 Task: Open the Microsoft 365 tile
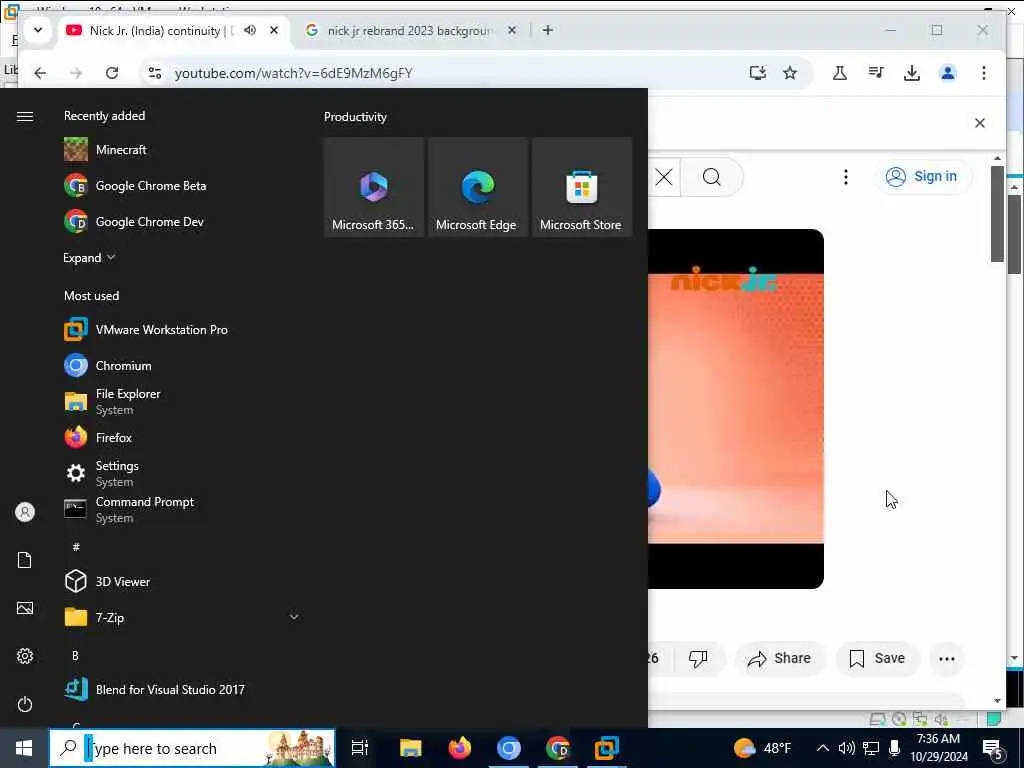click(374, 187)
